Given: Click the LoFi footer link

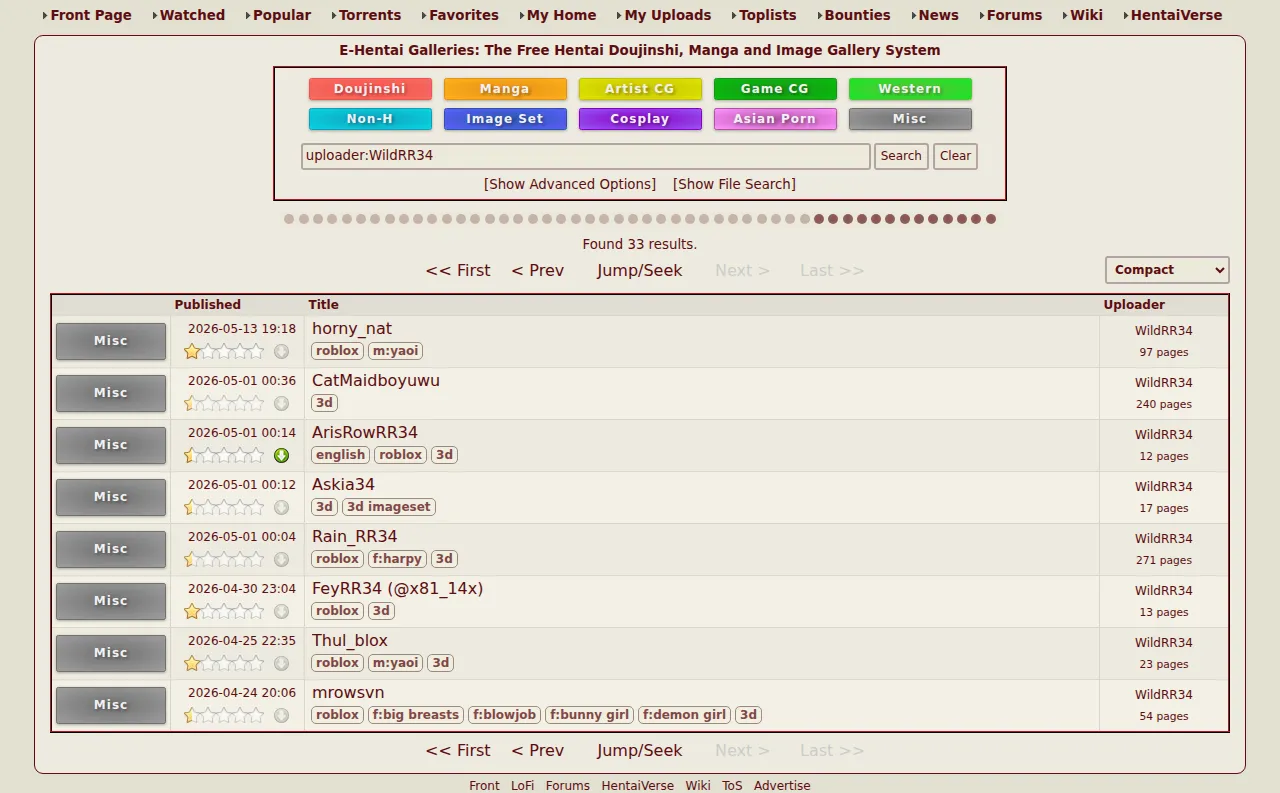Looking at the screenshot, I should click(x=522, y=786).
